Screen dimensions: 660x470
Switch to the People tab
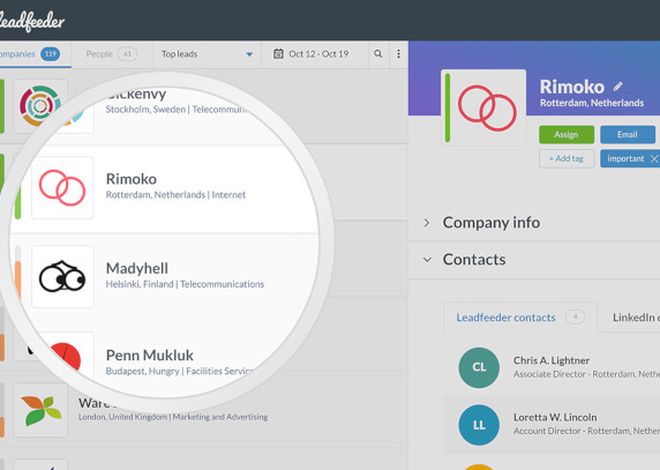click(111, 54)
